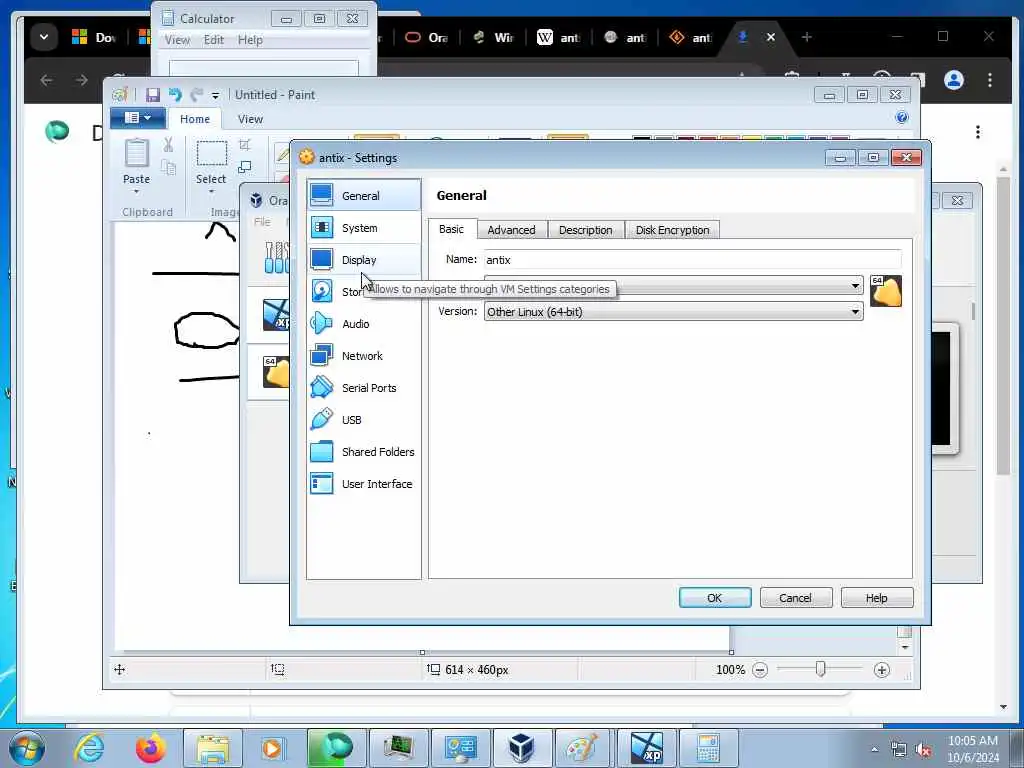Expand the Type dropdown arrow
Screen dimensions: 1024x768
click(x=855, y=285)
